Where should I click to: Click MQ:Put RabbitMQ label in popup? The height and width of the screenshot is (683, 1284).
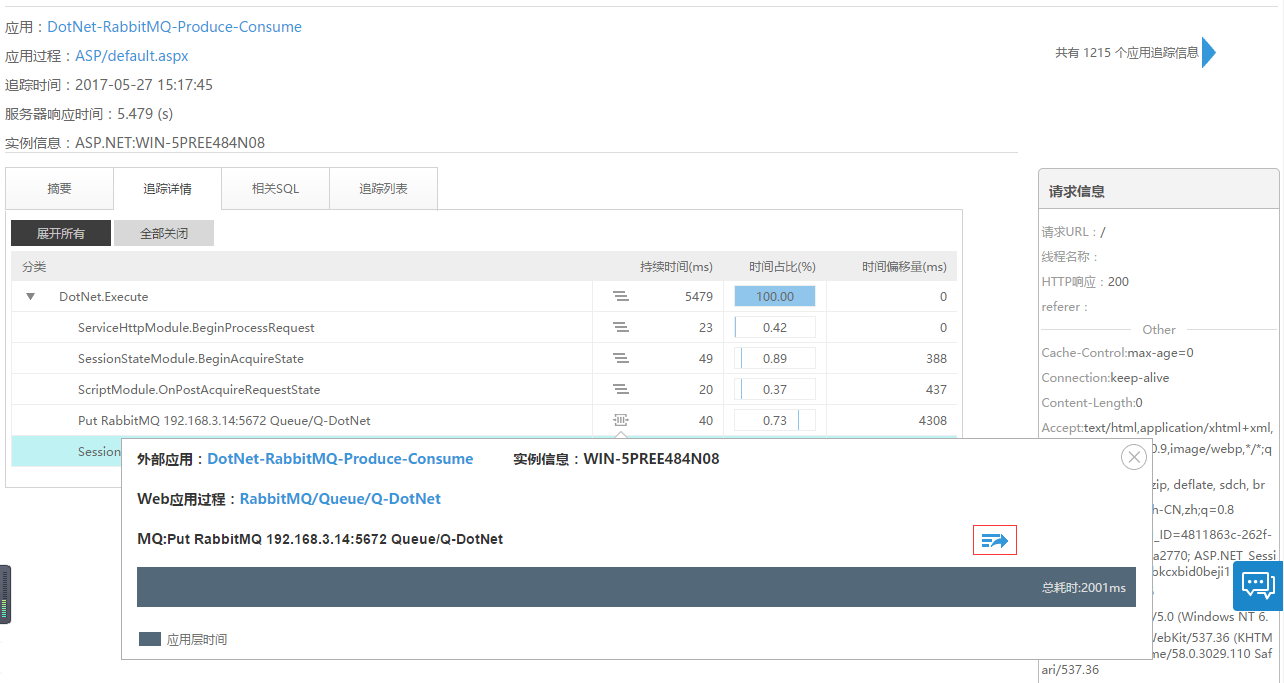tap(320, 539)
